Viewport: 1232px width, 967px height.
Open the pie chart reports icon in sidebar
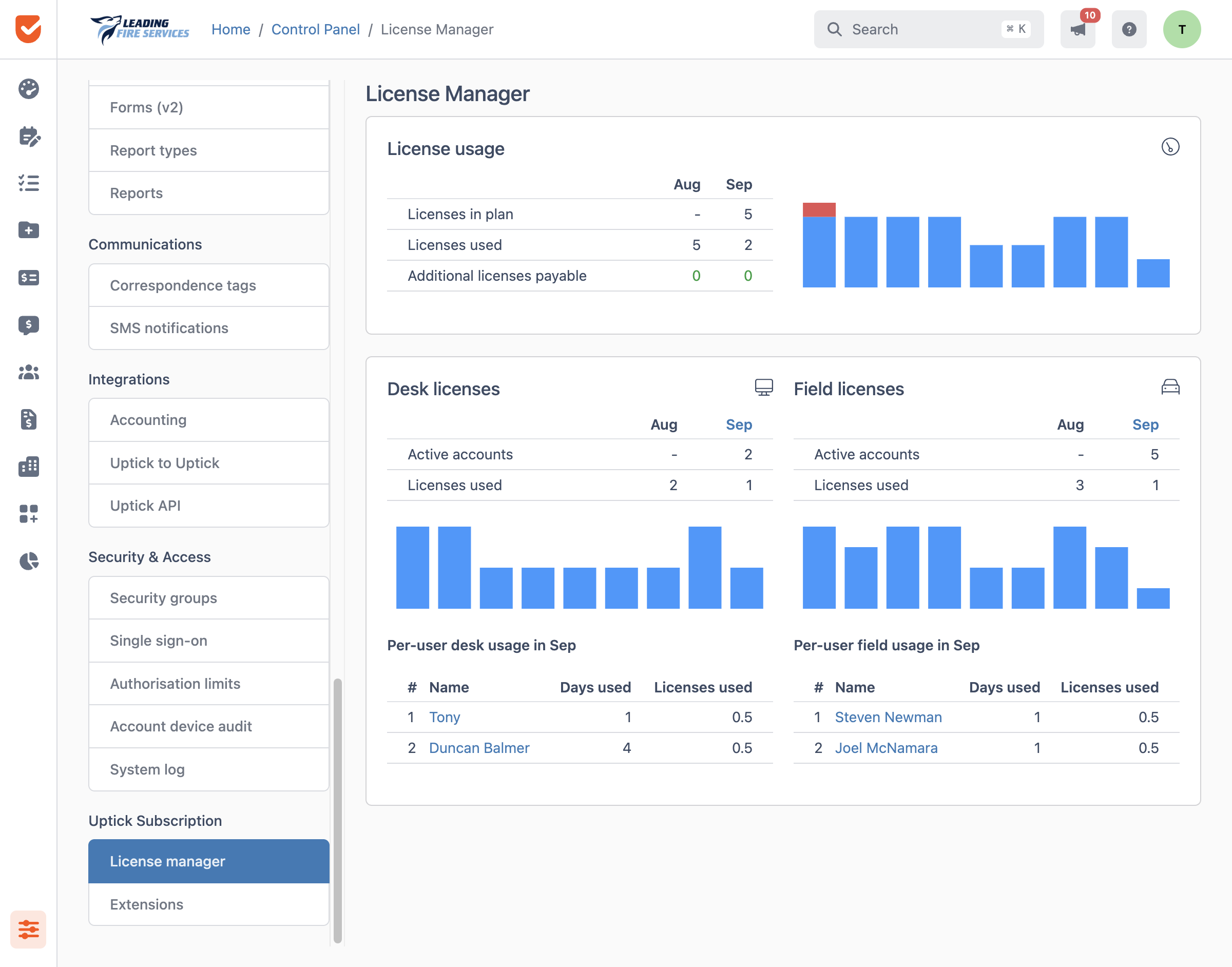(28, 560)
